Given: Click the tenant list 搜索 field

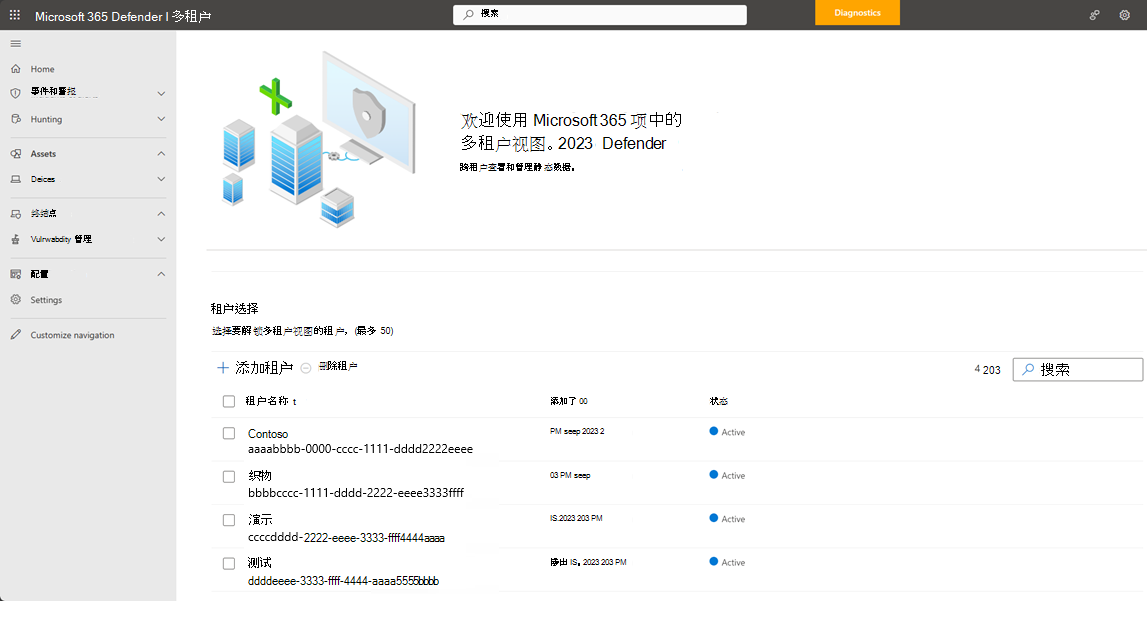Looking at the screenshot, I should click(1078, 369).
